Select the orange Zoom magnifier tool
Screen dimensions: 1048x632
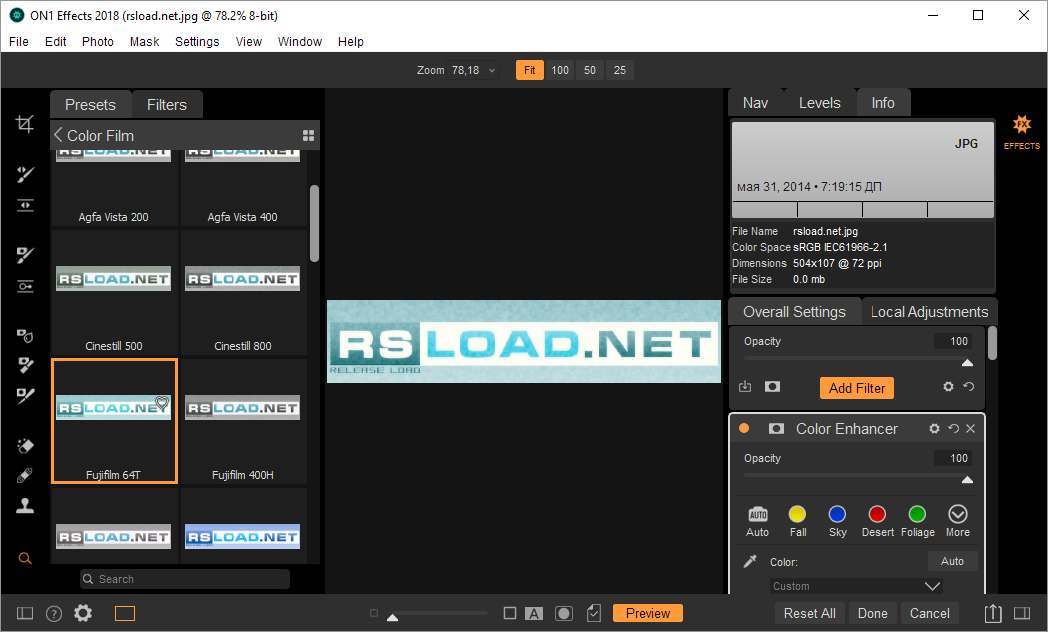pos(25,559)
